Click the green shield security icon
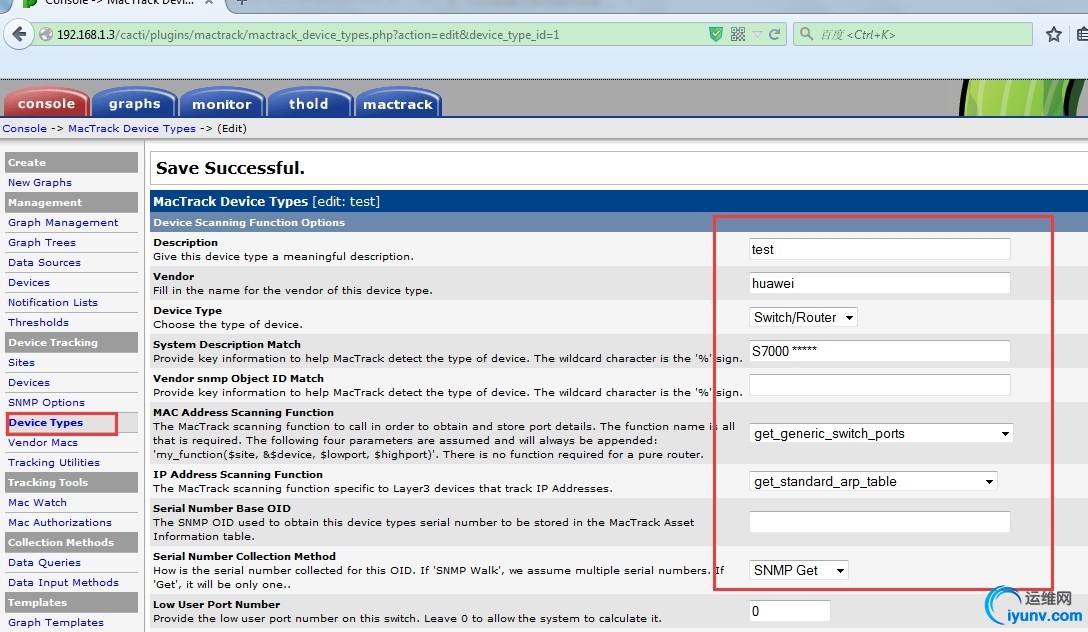Screen dimensions: 1088x632 (x=715, y=34)
